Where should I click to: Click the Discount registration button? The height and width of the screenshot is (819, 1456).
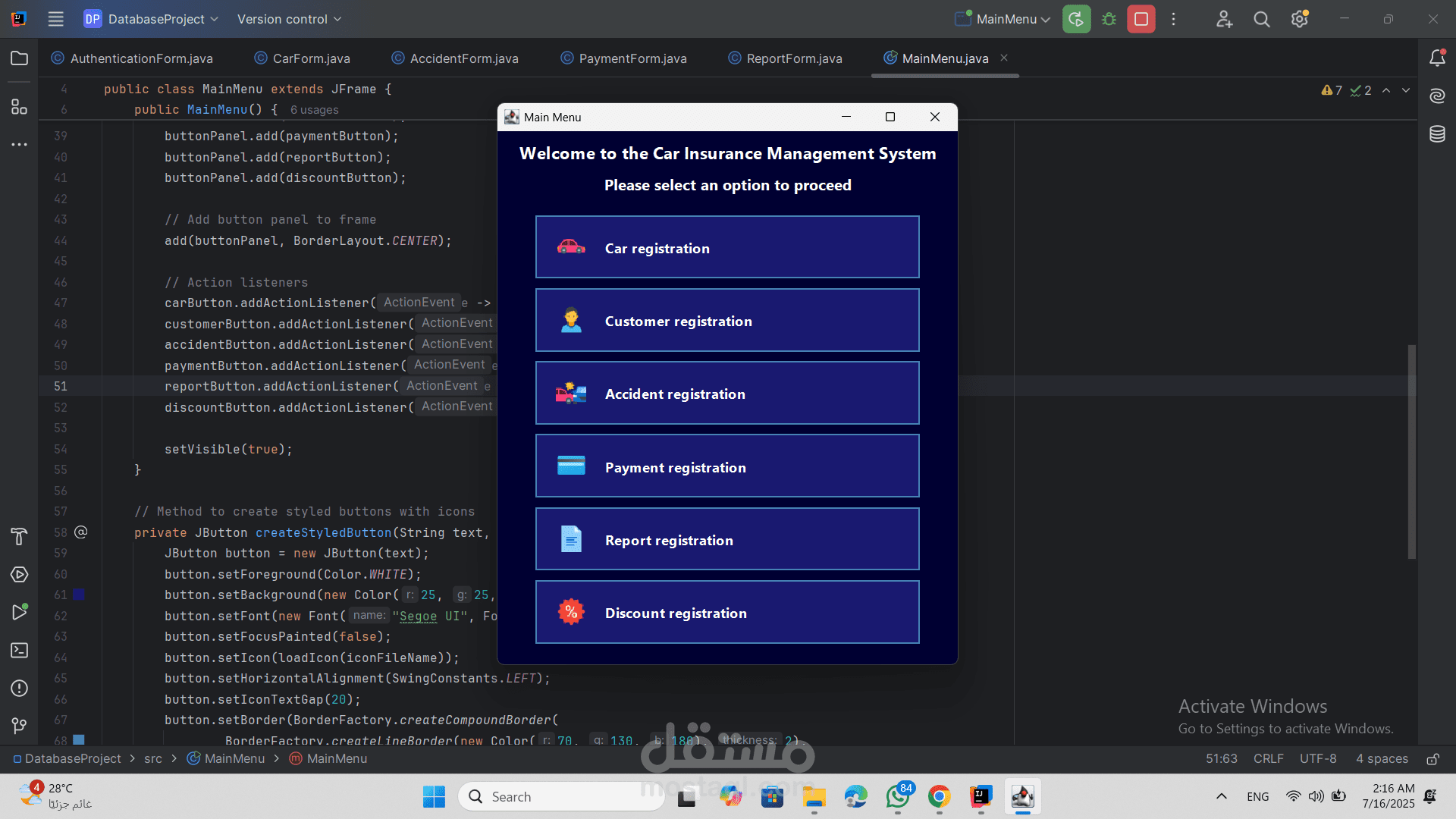pos(726,613)
